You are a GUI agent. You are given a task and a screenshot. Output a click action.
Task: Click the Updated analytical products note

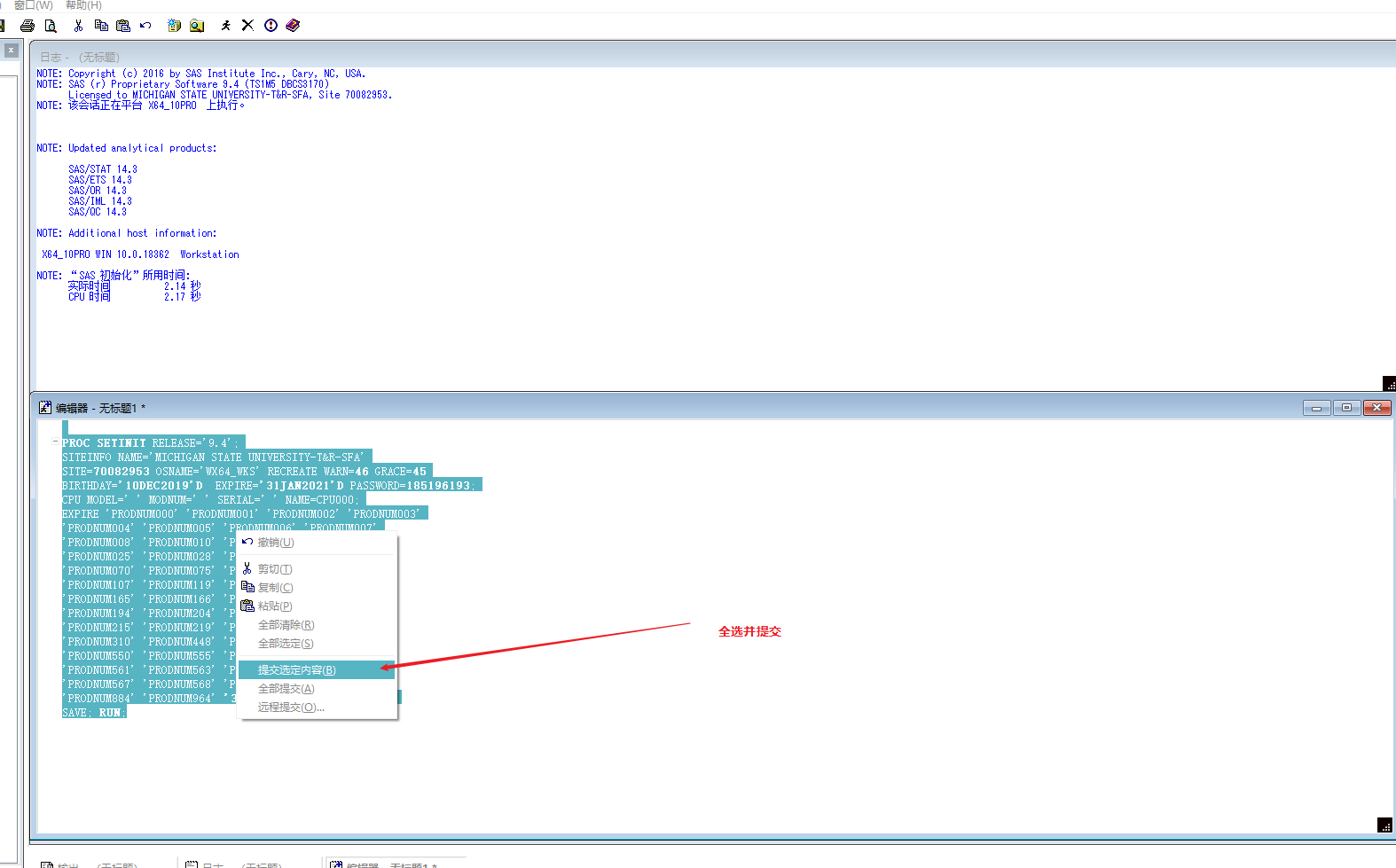127,148
